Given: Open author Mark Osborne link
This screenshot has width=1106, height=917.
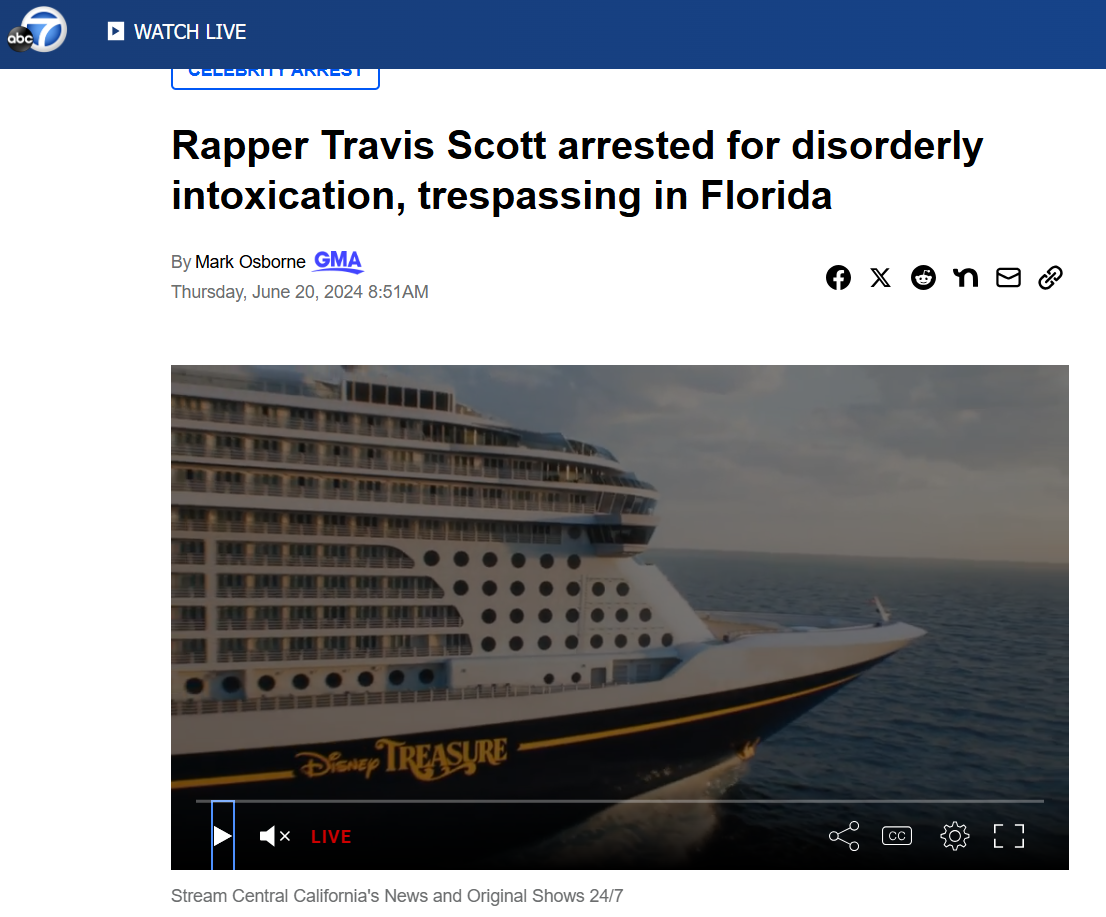Looking at the screenshot, I should click(x=250, y=262).
